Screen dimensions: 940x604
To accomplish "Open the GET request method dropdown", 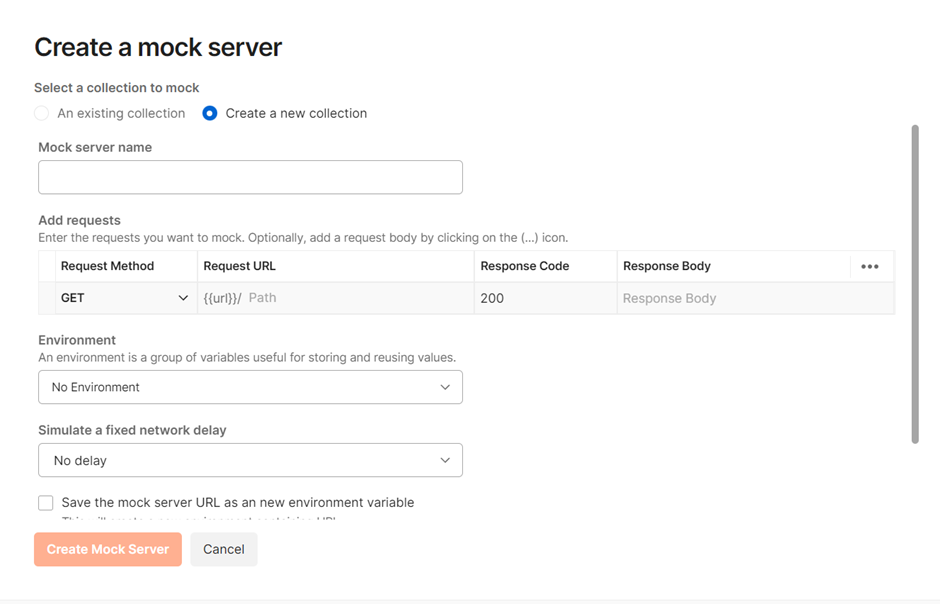I will (125, 298).
